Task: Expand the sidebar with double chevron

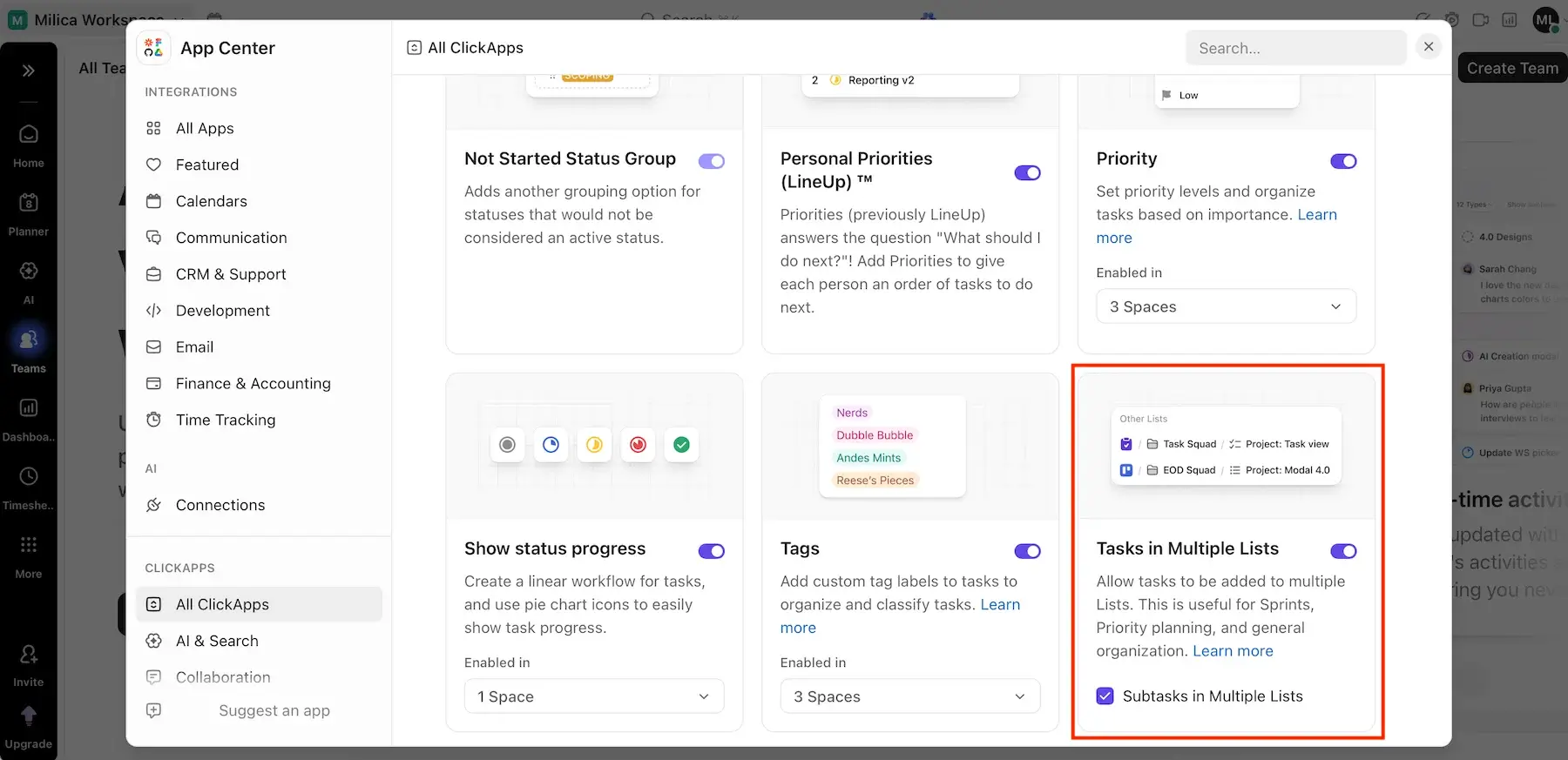Action: tap(29, 71)
